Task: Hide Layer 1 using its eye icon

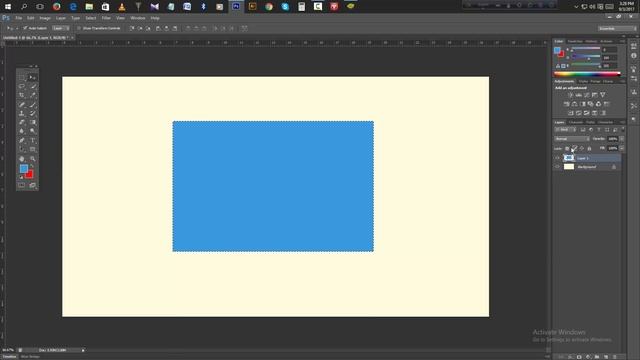Action: [x=557, y=158]
